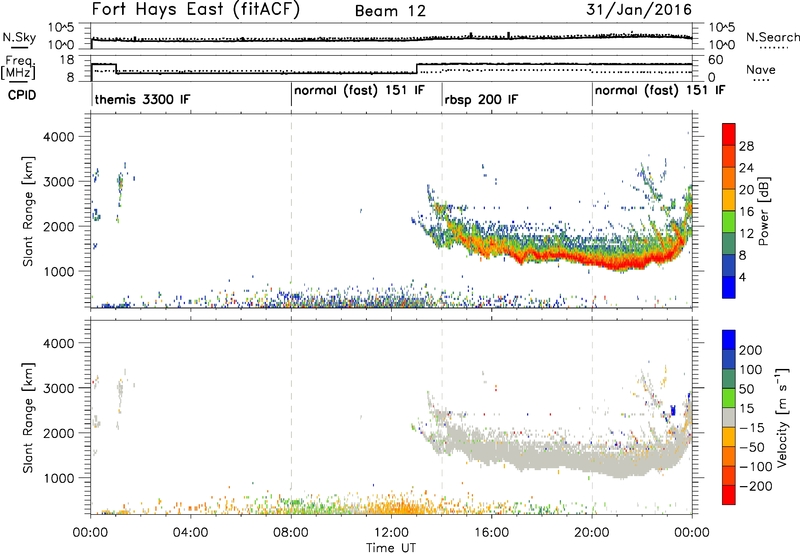Click the '20:00' time axis tick label
Viewport: 800px width, 554px height.
[x=592, y=532]
